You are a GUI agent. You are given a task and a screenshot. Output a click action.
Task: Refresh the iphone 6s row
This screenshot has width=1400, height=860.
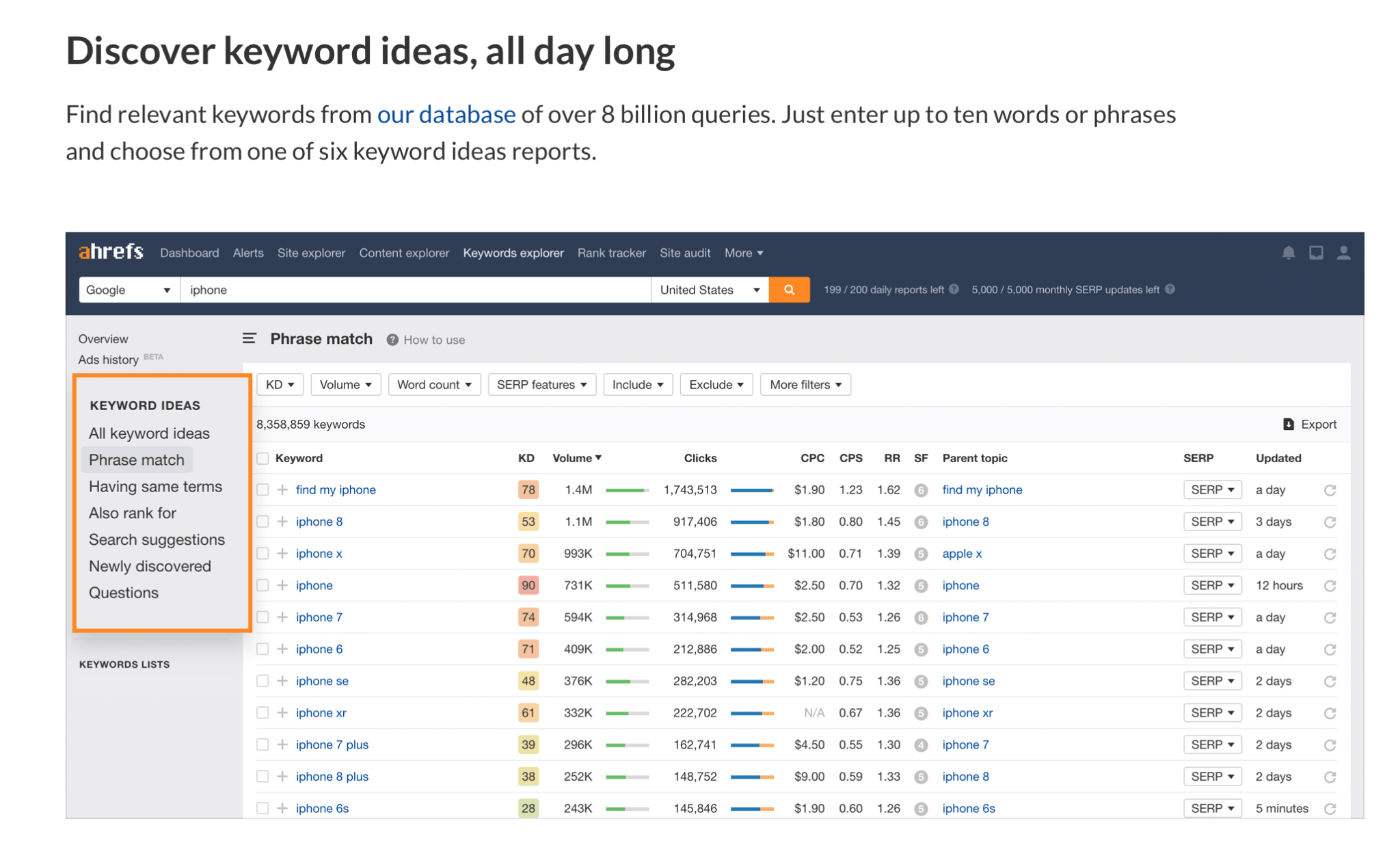point(1330,809)
